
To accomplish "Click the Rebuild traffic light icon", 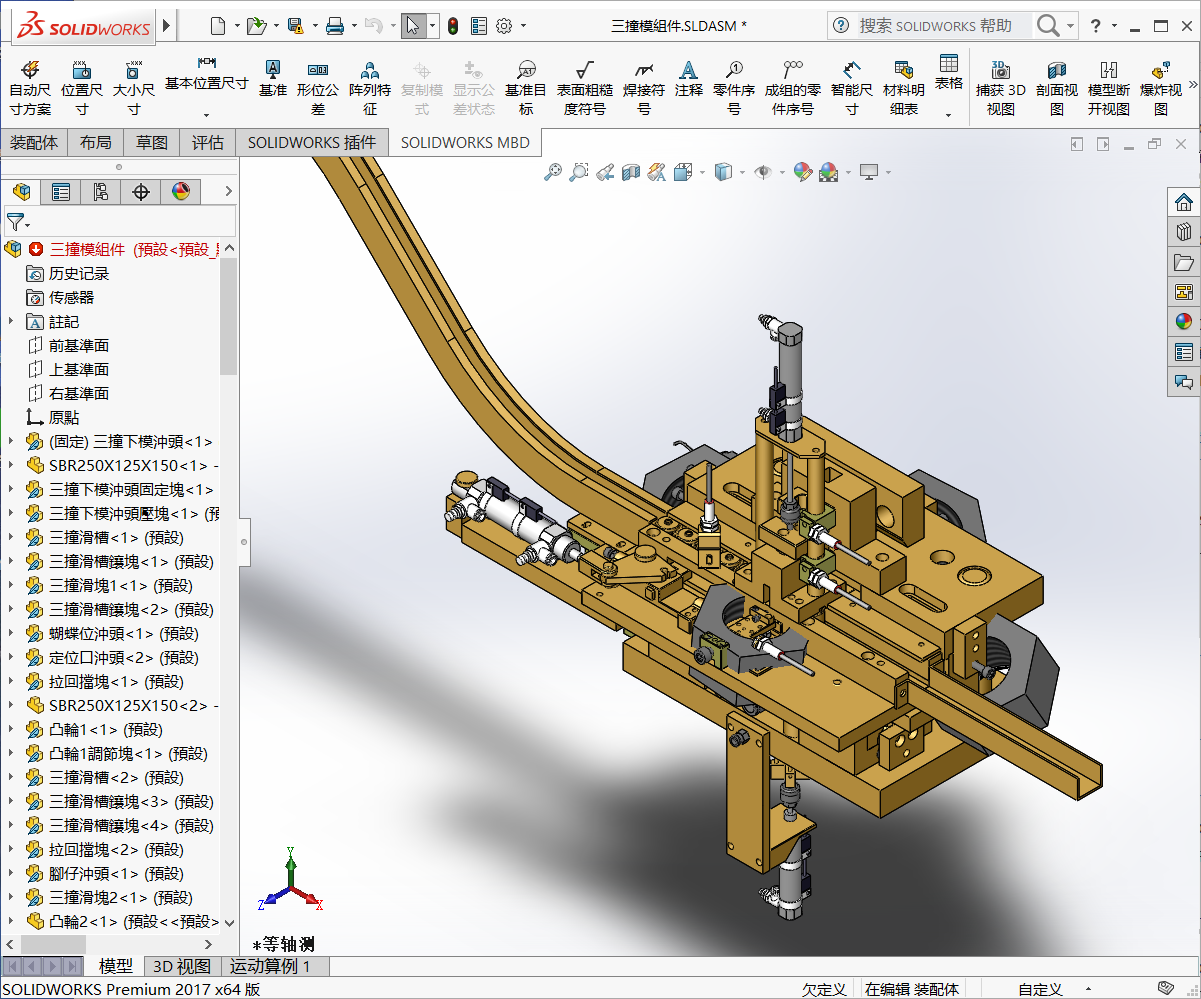I will point(452,26).
